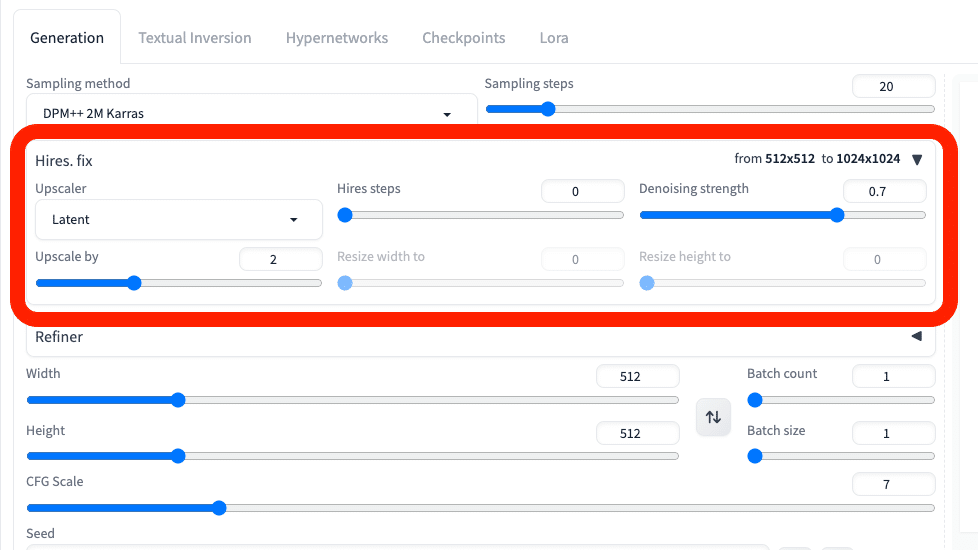Switch to the Textual Inversion tab
Screen dimensions: 978x550
[195, 38]
